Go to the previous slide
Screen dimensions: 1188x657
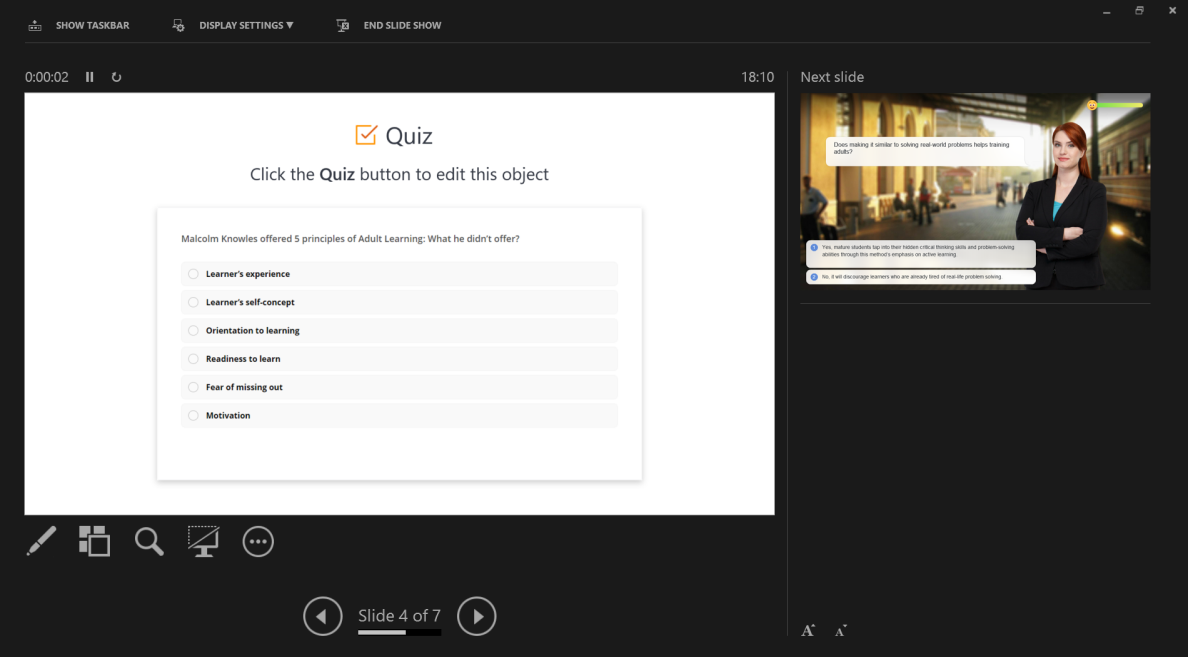323,616
